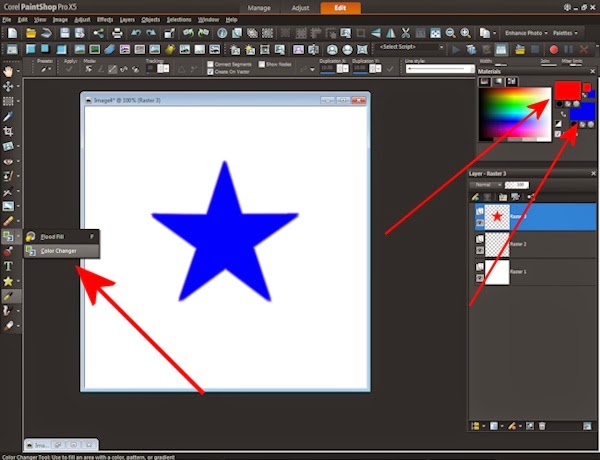Select the Preset Shape star tool
Screen dimensions: 600x460
tap(8, 281)
